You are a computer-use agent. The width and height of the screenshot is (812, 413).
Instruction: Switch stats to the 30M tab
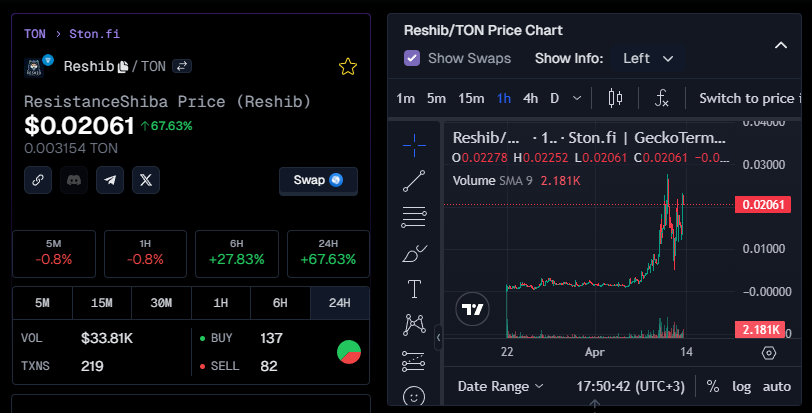point(161,303)
